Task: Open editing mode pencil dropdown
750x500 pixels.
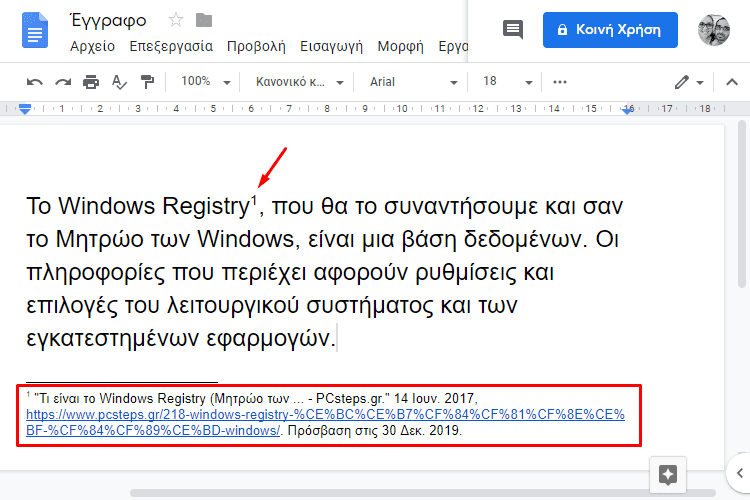Action: [x=689, y=82]
